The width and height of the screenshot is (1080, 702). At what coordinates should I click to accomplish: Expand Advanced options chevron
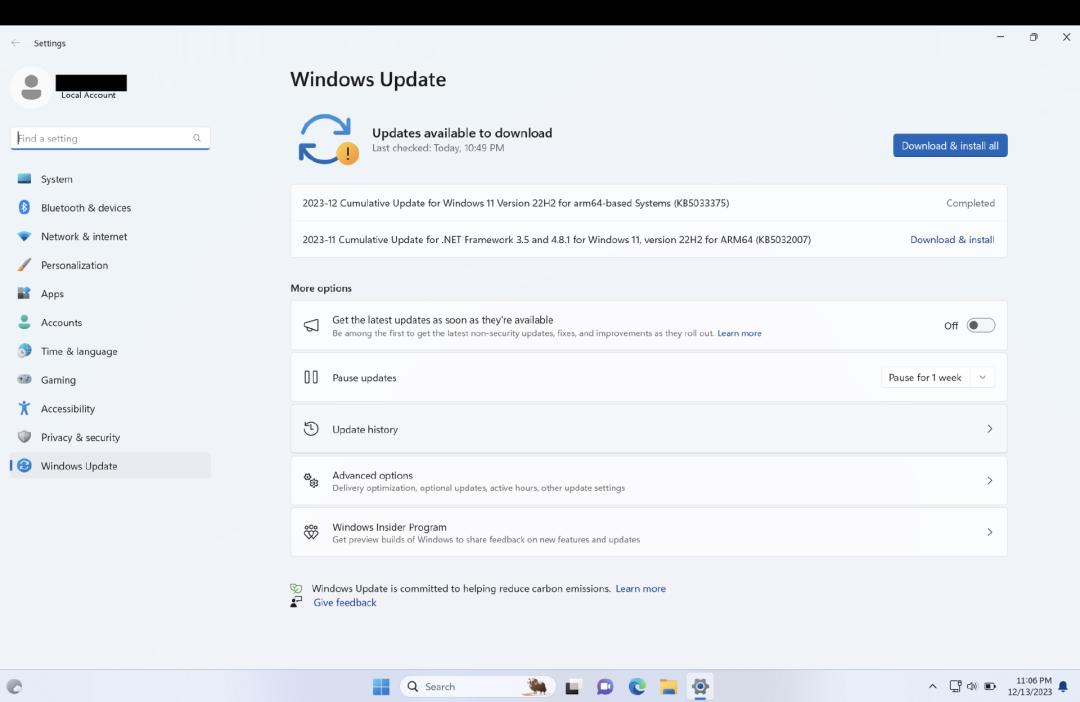tap(990, 480)
